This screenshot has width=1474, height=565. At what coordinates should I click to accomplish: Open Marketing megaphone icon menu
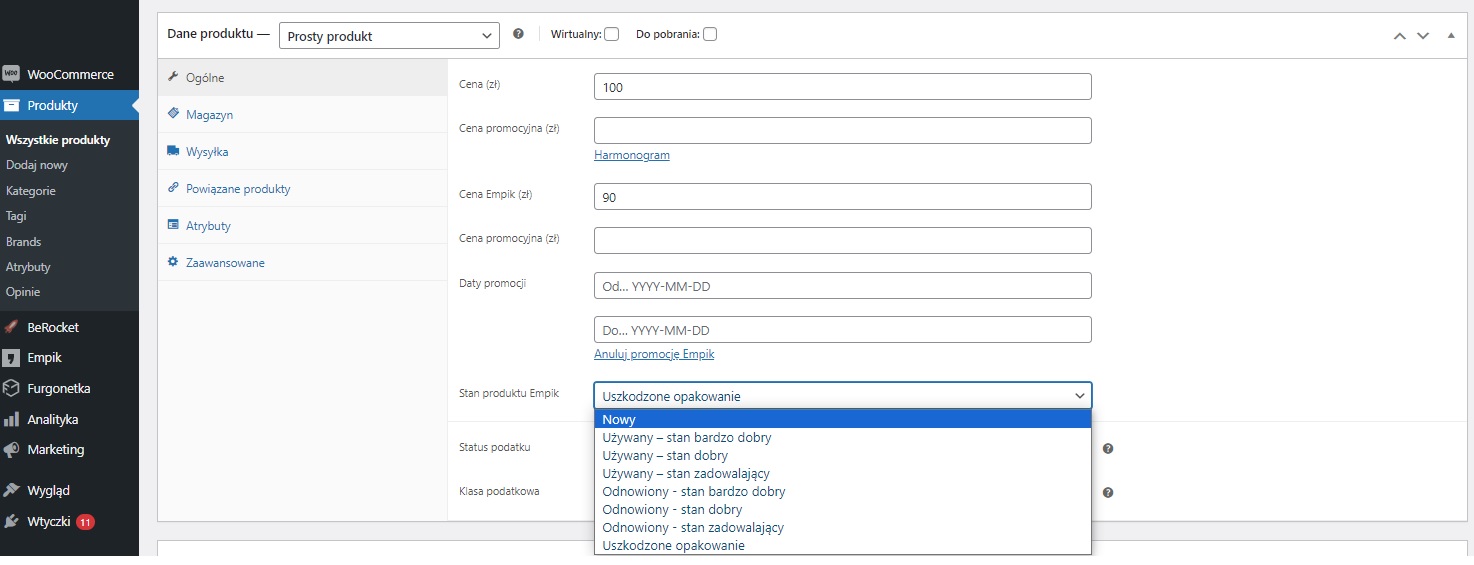[x=11, y=450]
